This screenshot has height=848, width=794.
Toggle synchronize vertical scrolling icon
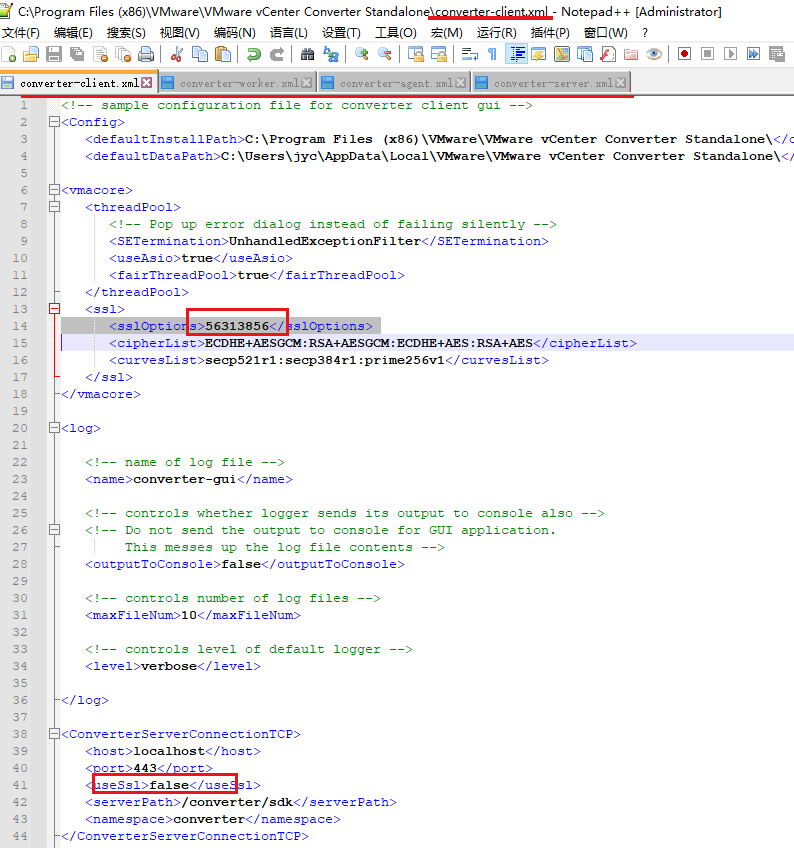coord(415,54)
